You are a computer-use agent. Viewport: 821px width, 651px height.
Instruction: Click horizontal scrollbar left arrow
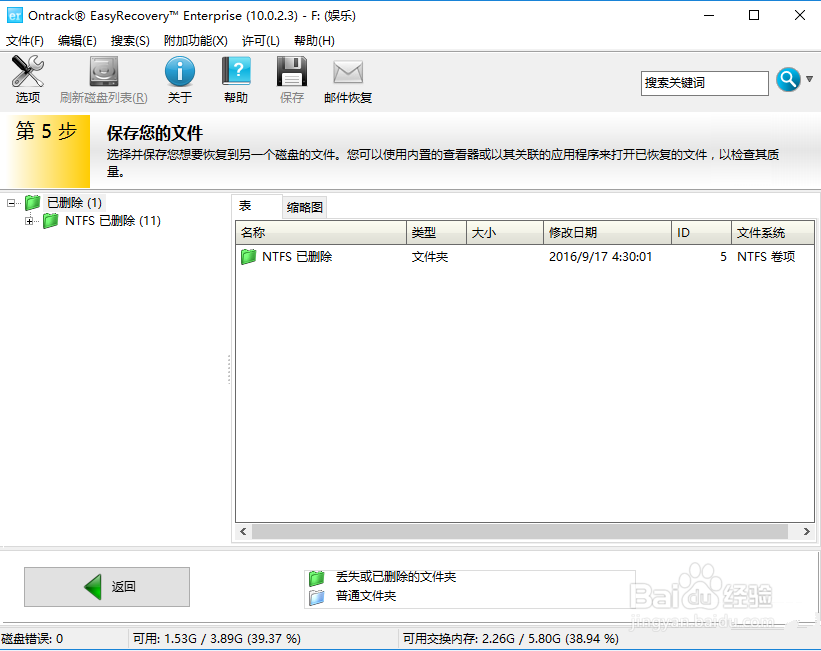tap(243, 532)
